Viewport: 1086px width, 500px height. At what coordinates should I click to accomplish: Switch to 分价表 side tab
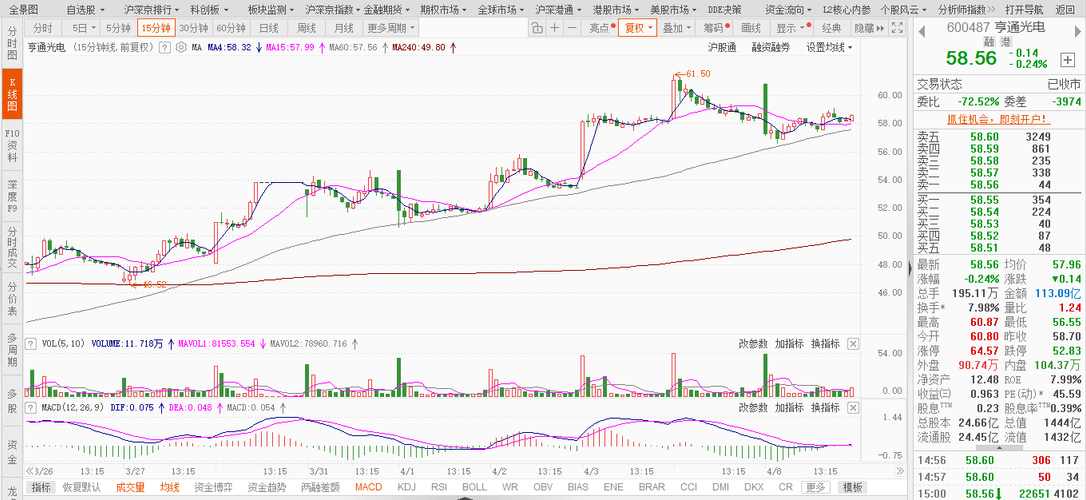(x=12, y=298)
